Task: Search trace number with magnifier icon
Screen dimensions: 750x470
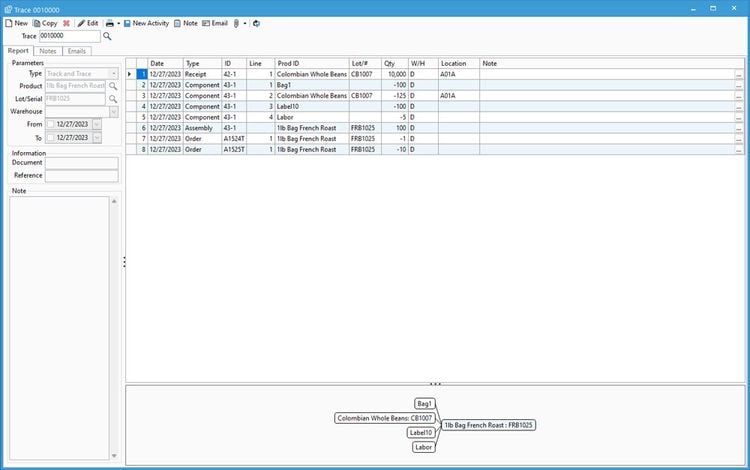Action: click(107, 36)
